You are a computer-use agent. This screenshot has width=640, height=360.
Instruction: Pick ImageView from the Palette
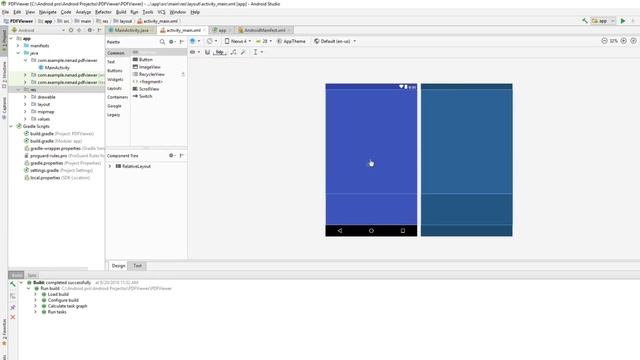(x=147, y=67)
